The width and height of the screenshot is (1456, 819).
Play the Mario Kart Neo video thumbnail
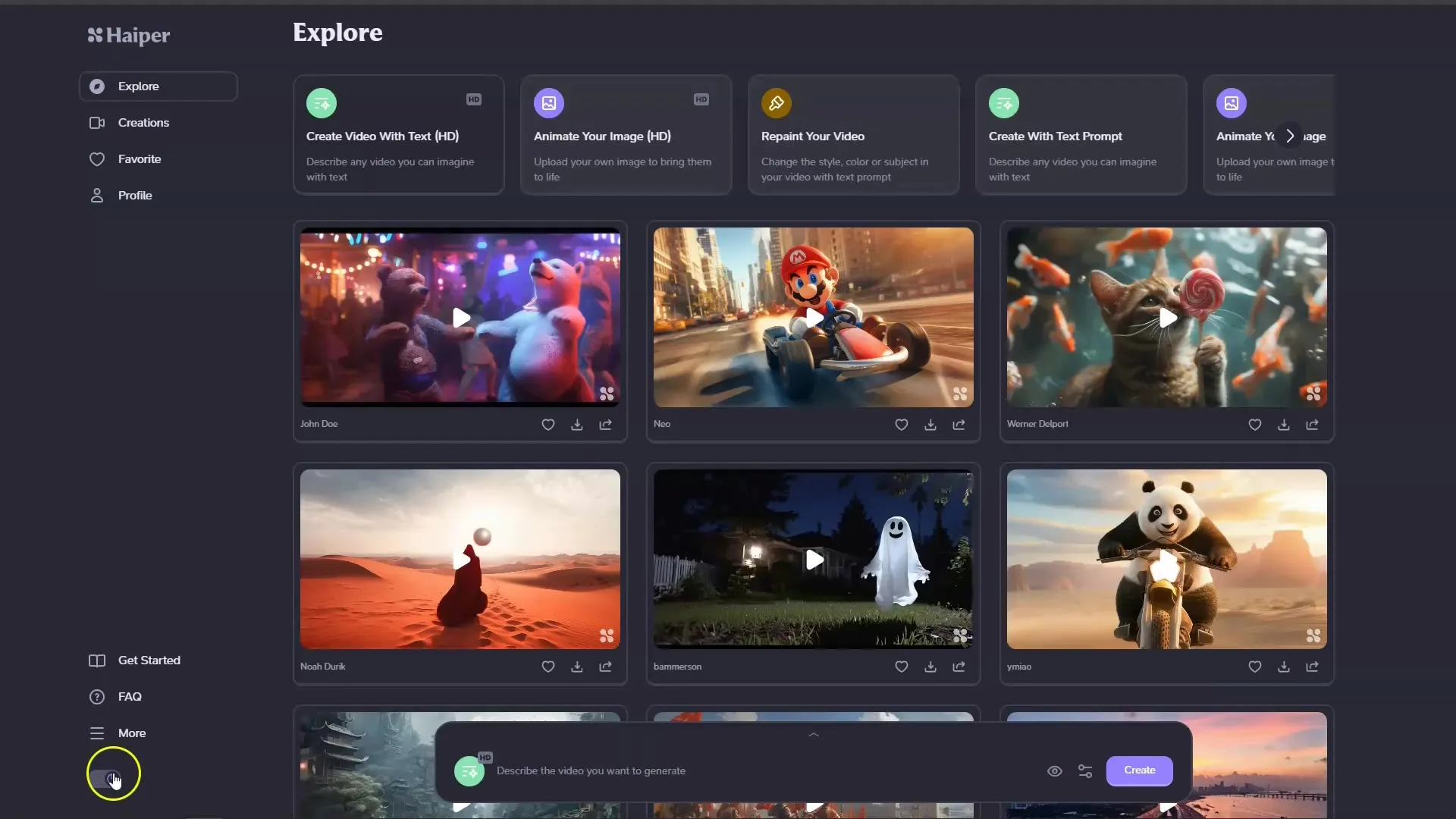813,317
